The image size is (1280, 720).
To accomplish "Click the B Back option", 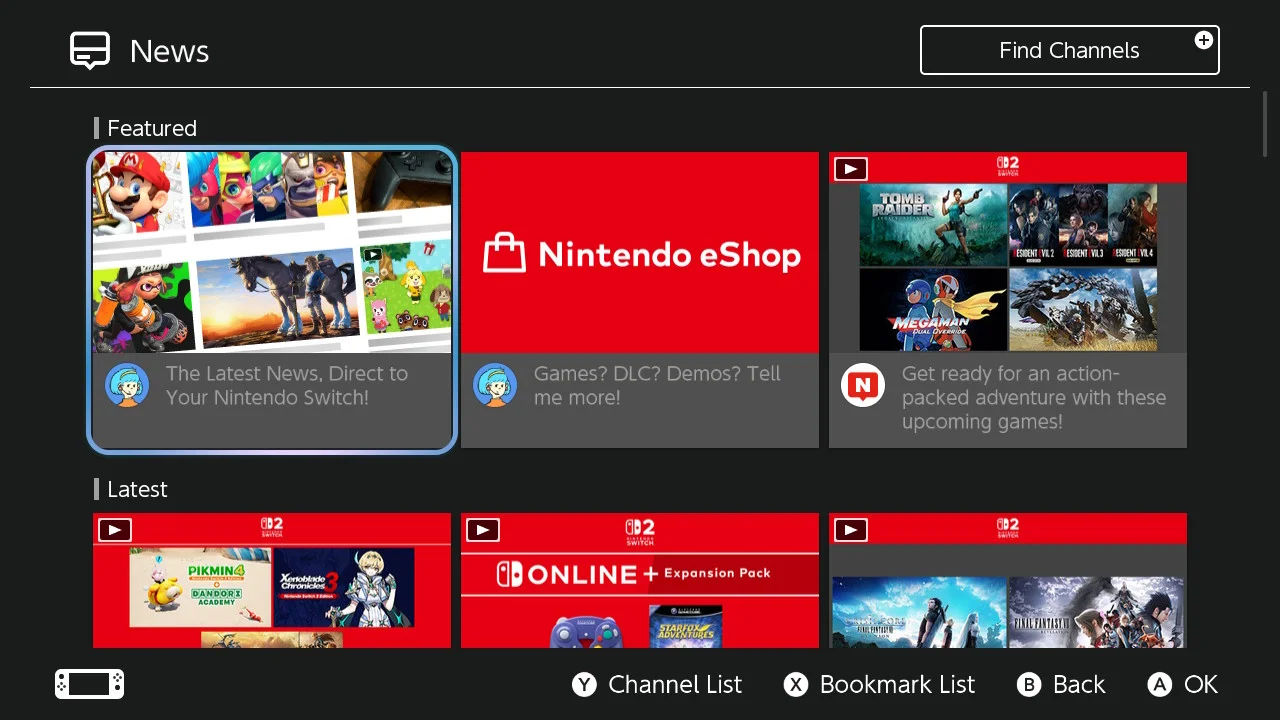I will 1061,684.
